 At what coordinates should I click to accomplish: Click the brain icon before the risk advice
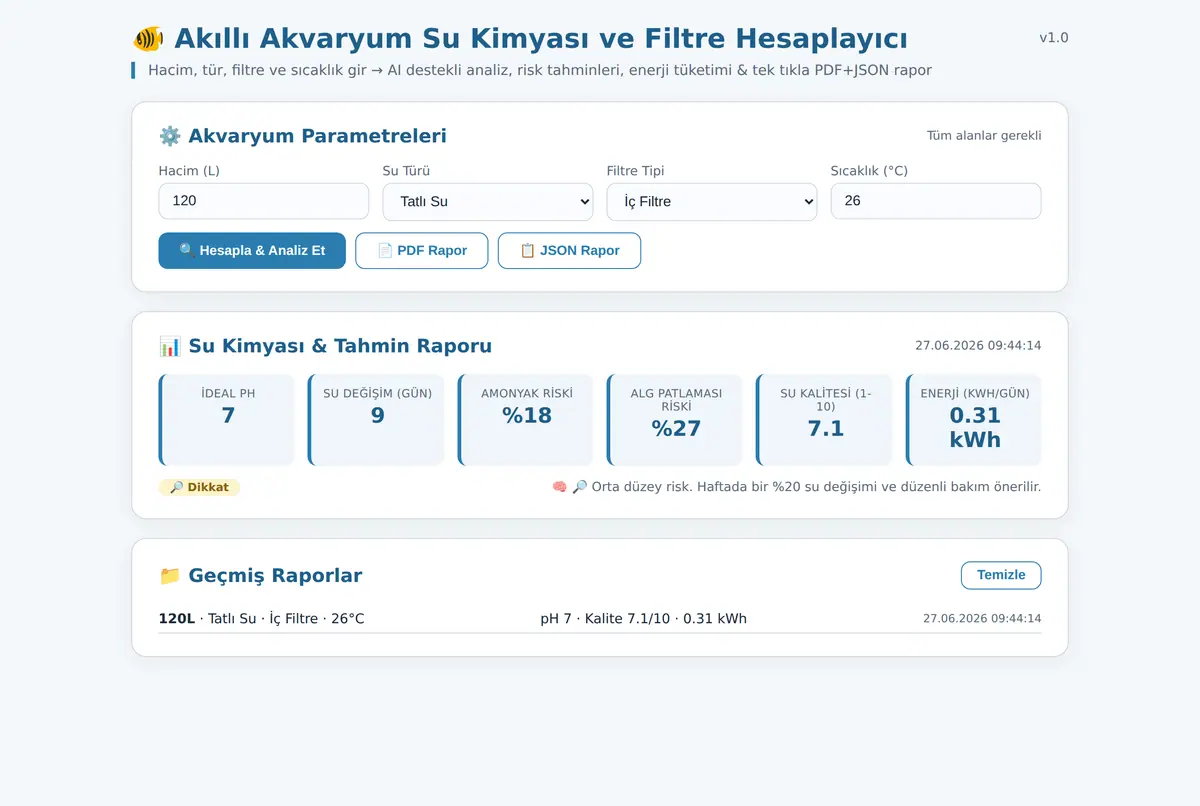point(560,487)
